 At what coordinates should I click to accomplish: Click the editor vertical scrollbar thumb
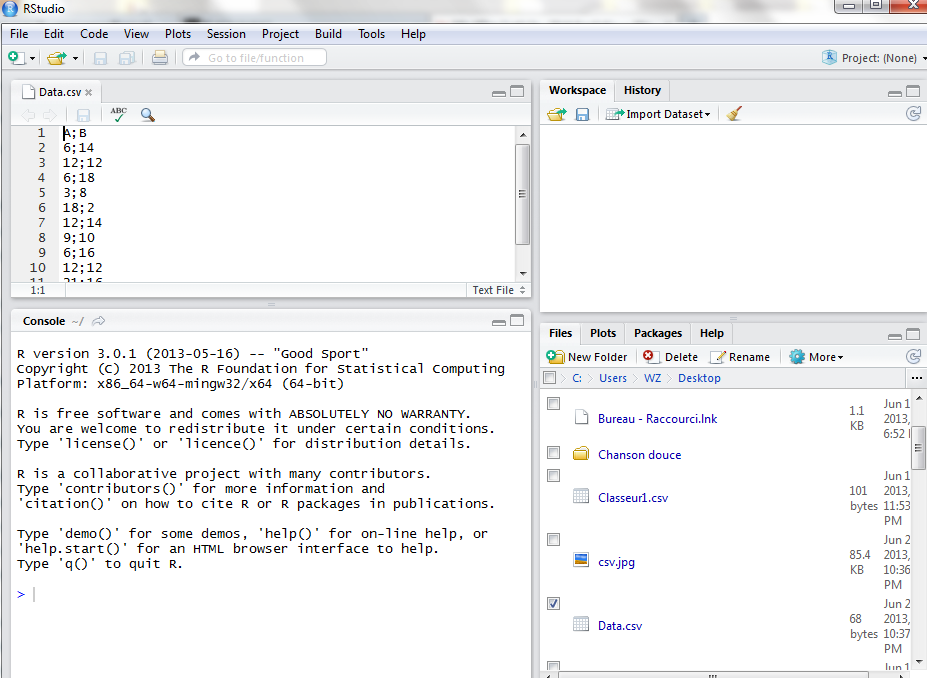tap(522, 194)
